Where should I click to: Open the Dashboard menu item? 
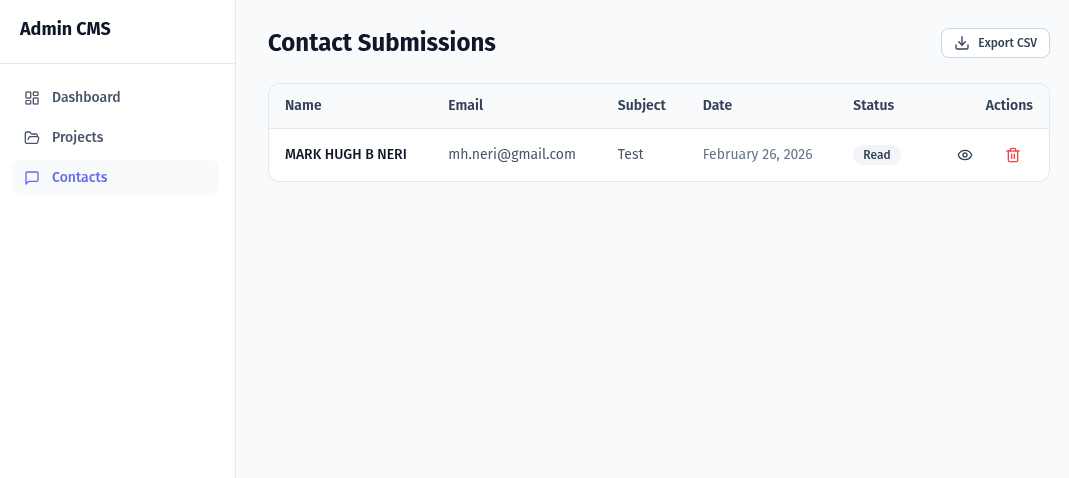coord(86,98)
